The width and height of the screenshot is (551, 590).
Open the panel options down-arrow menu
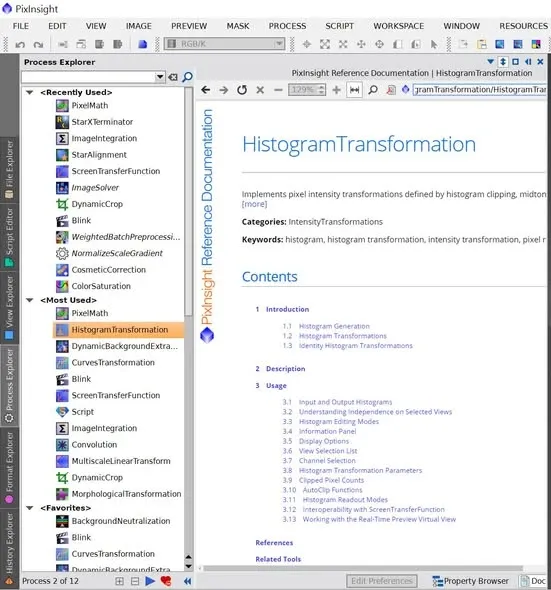coord(490,61)
